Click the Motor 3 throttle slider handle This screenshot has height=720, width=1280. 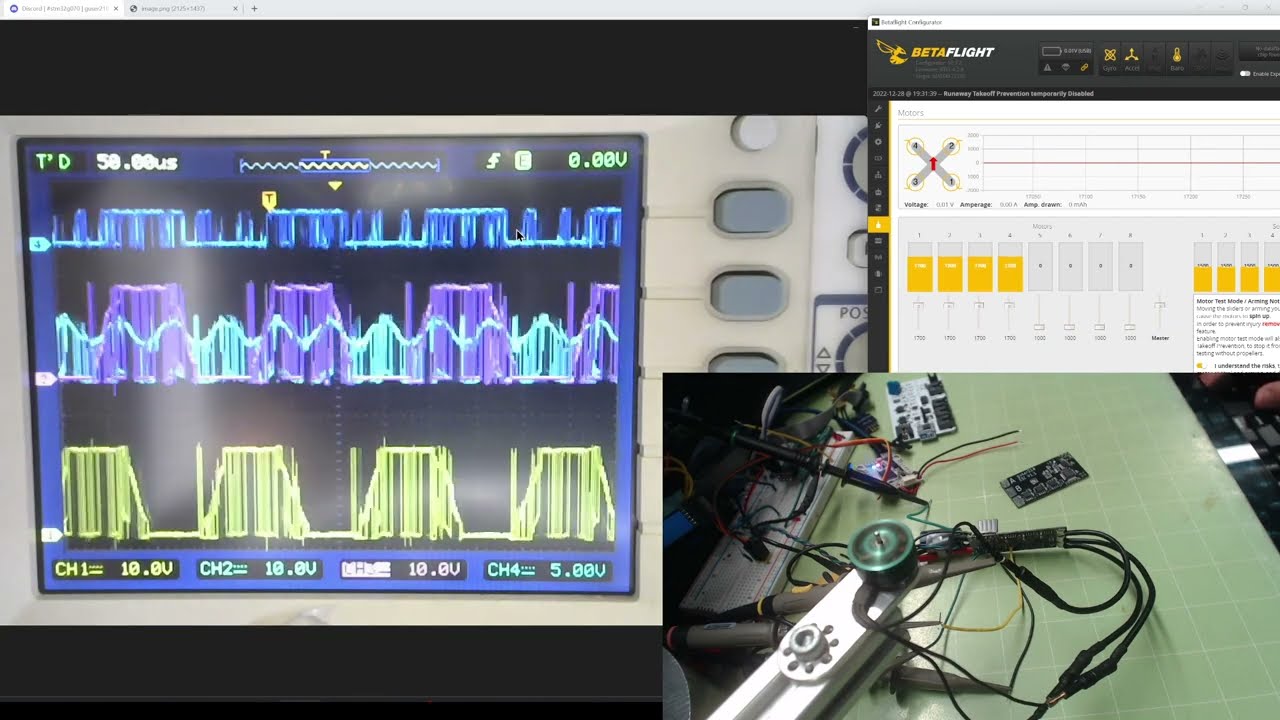(x=979, y=304)
